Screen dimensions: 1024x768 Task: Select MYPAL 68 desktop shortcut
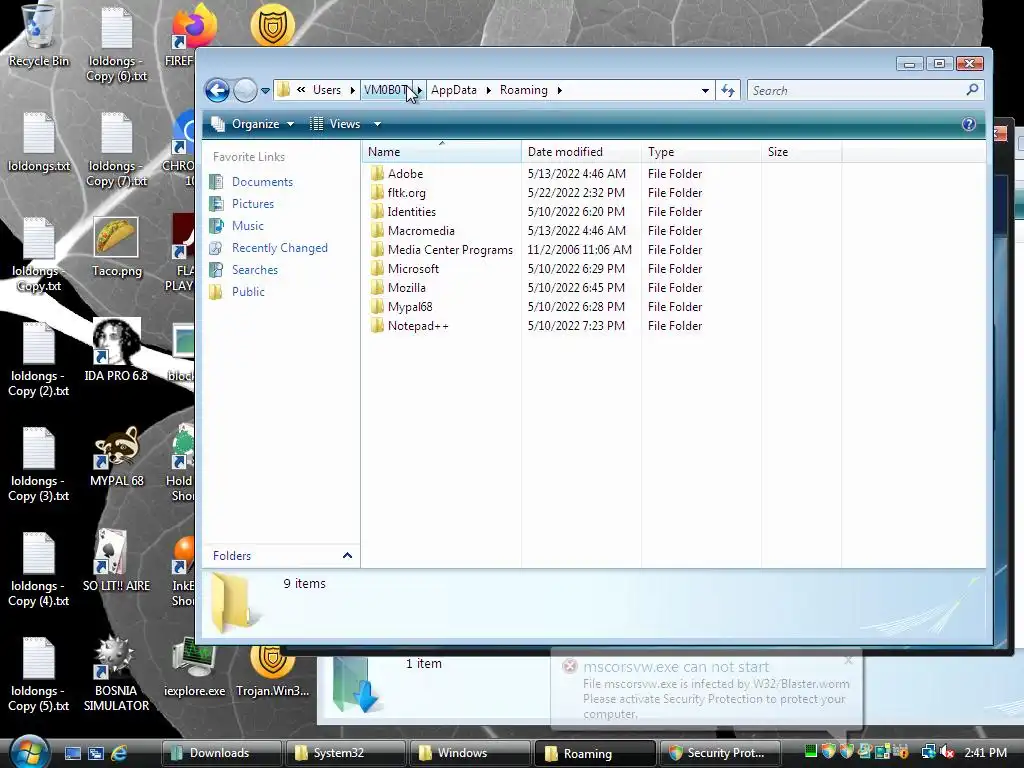[116, 456]
